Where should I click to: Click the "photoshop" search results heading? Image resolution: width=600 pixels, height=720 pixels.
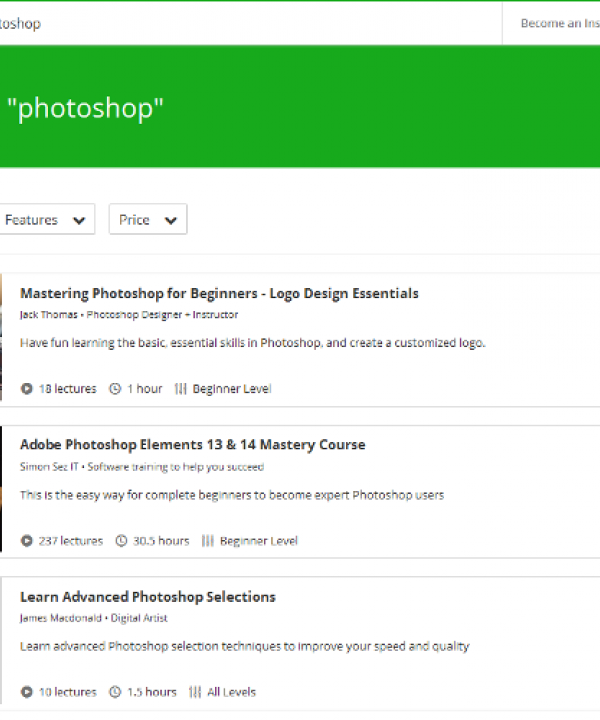tap(85, 109)
